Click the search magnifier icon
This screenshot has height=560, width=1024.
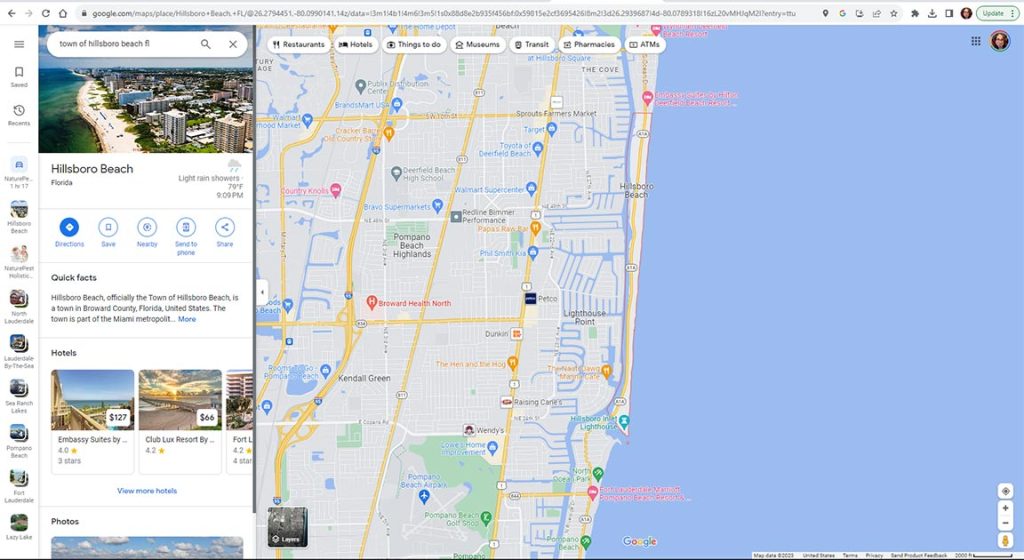coord(206,44)
